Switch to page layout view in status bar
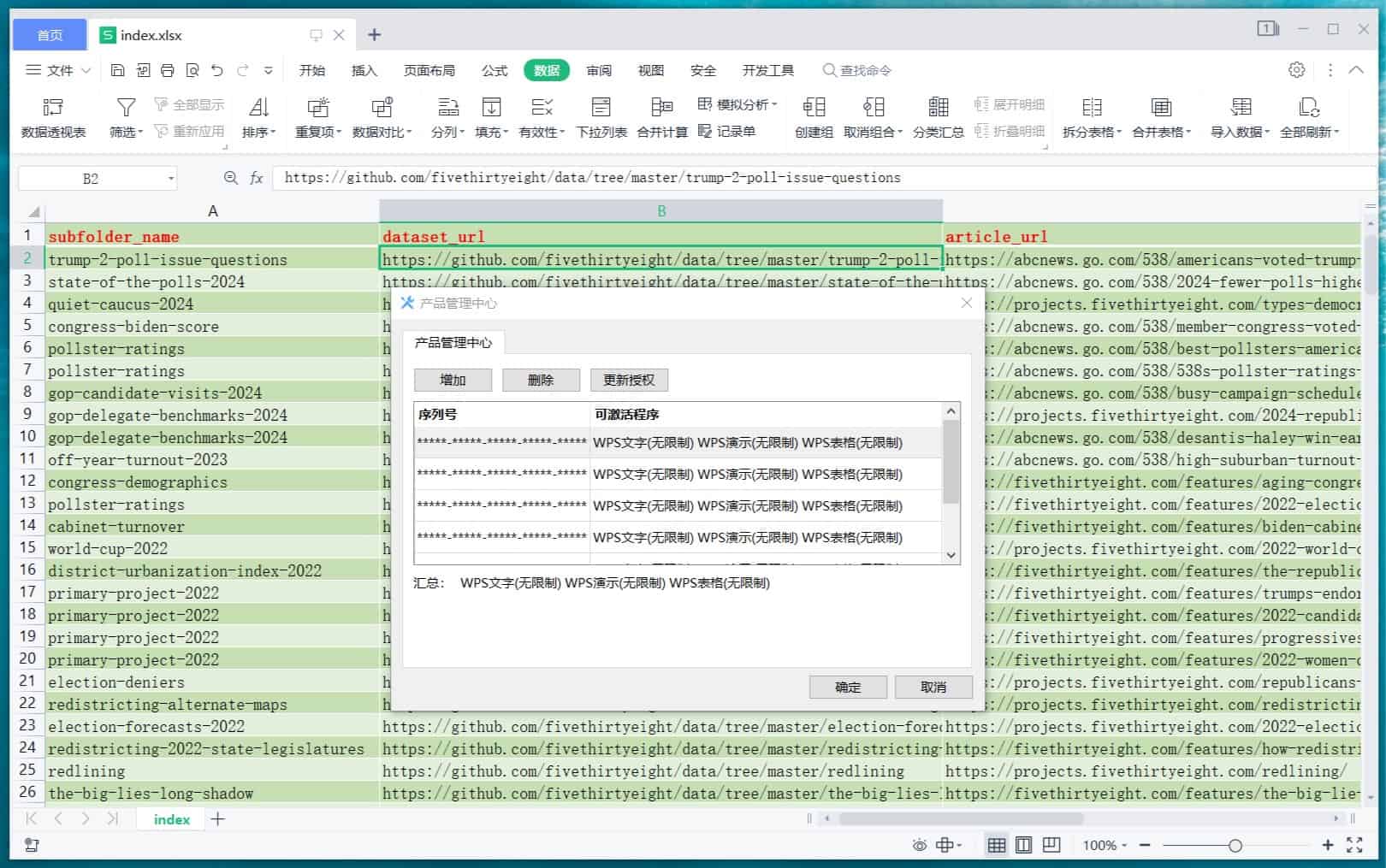The image size is (1386, 868). (x=1024, y=845)
